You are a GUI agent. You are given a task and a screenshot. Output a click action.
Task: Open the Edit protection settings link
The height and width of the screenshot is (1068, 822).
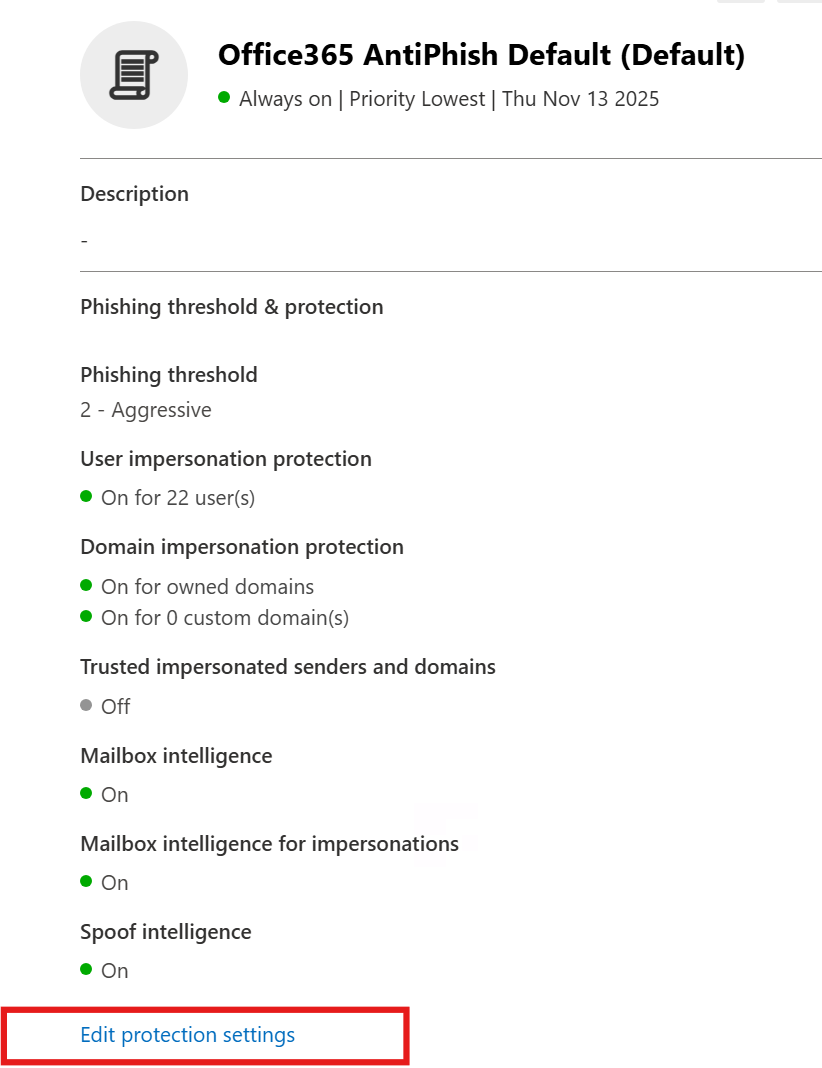point(188,1035)
